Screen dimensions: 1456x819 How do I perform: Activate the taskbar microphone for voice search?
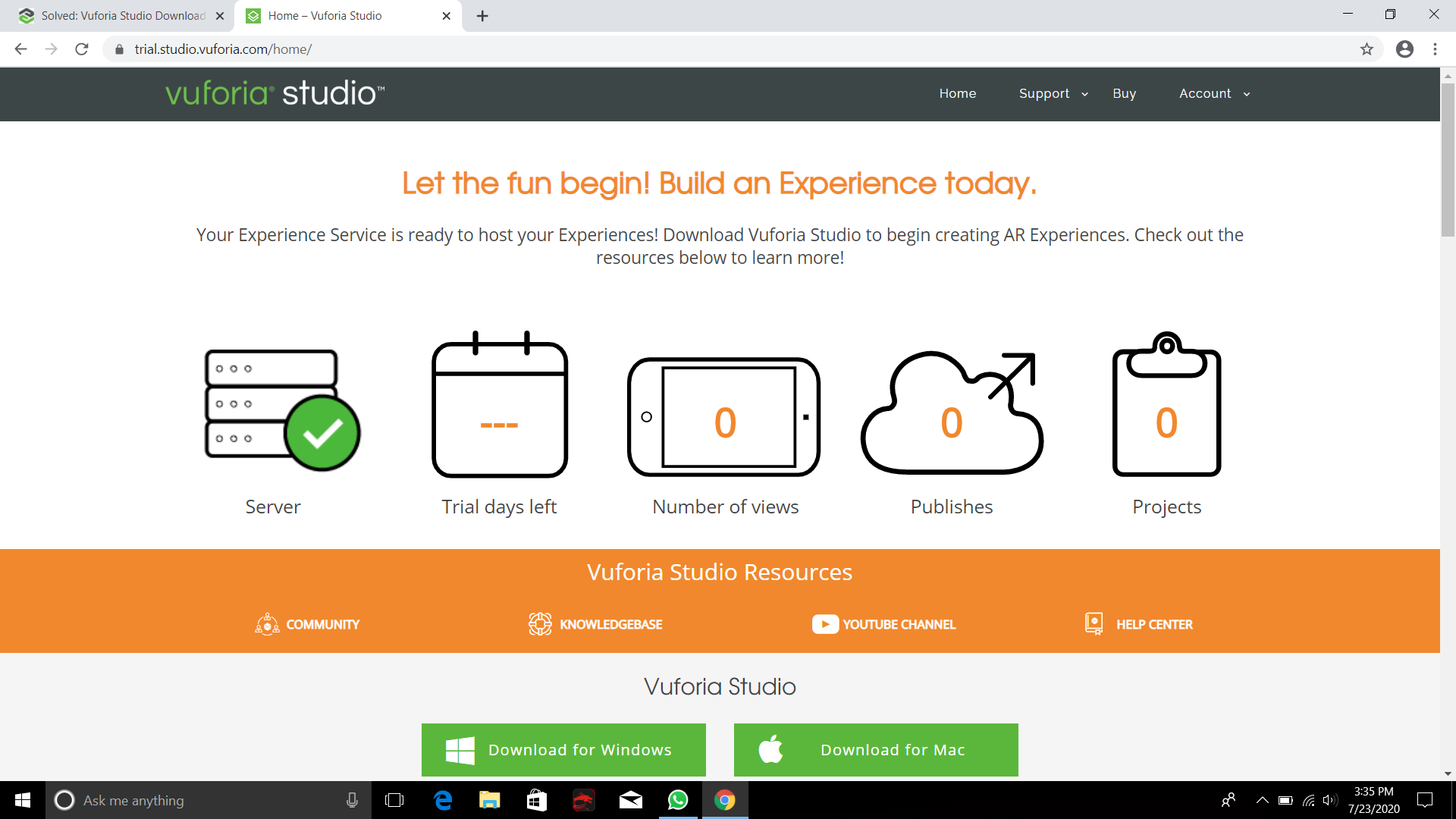click(x=351, y=800)
